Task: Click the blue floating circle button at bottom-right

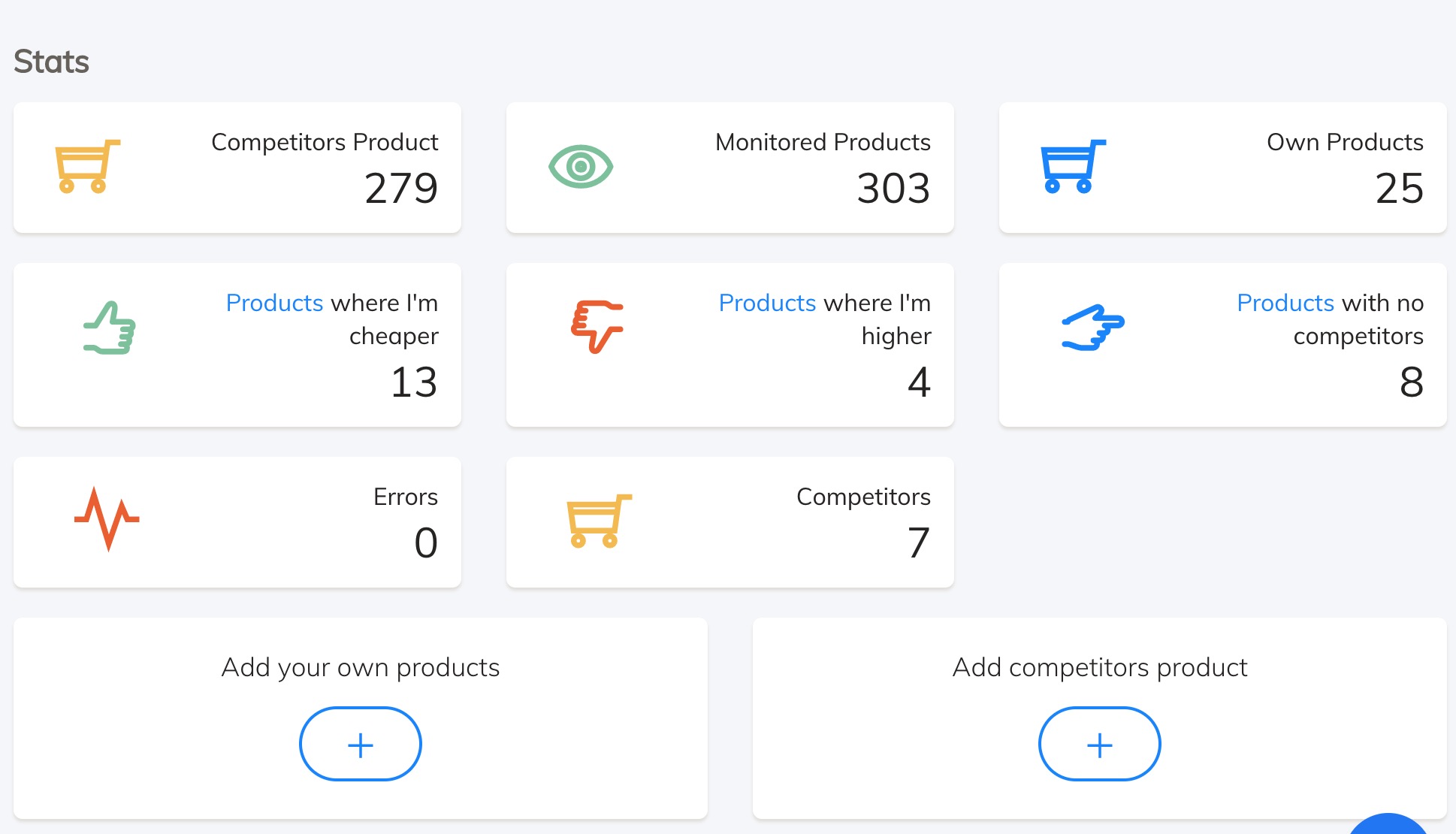Action: pos(1388,825)
